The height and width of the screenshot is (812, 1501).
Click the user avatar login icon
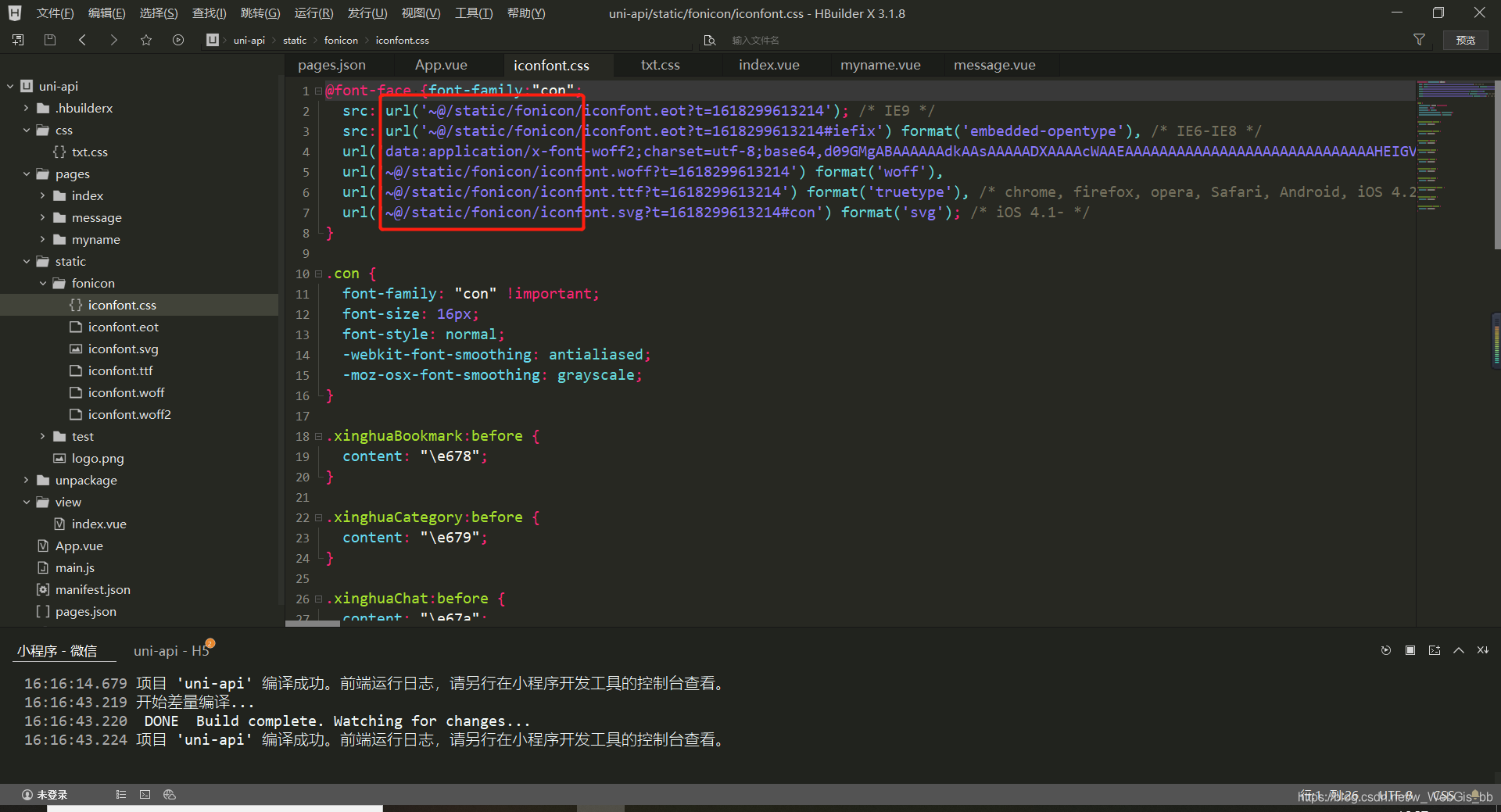27,795
